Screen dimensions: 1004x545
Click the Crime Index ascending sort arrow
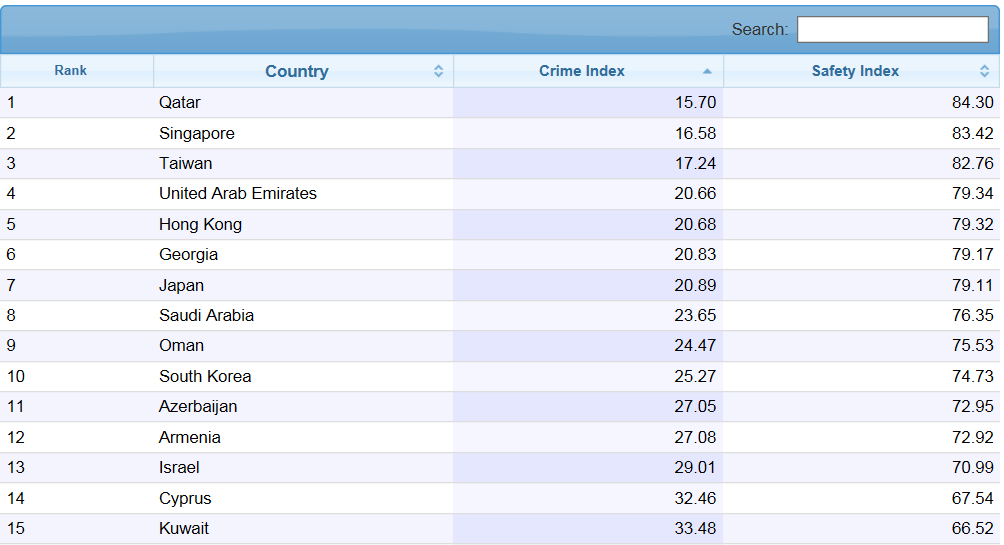(x=707, y=71)
